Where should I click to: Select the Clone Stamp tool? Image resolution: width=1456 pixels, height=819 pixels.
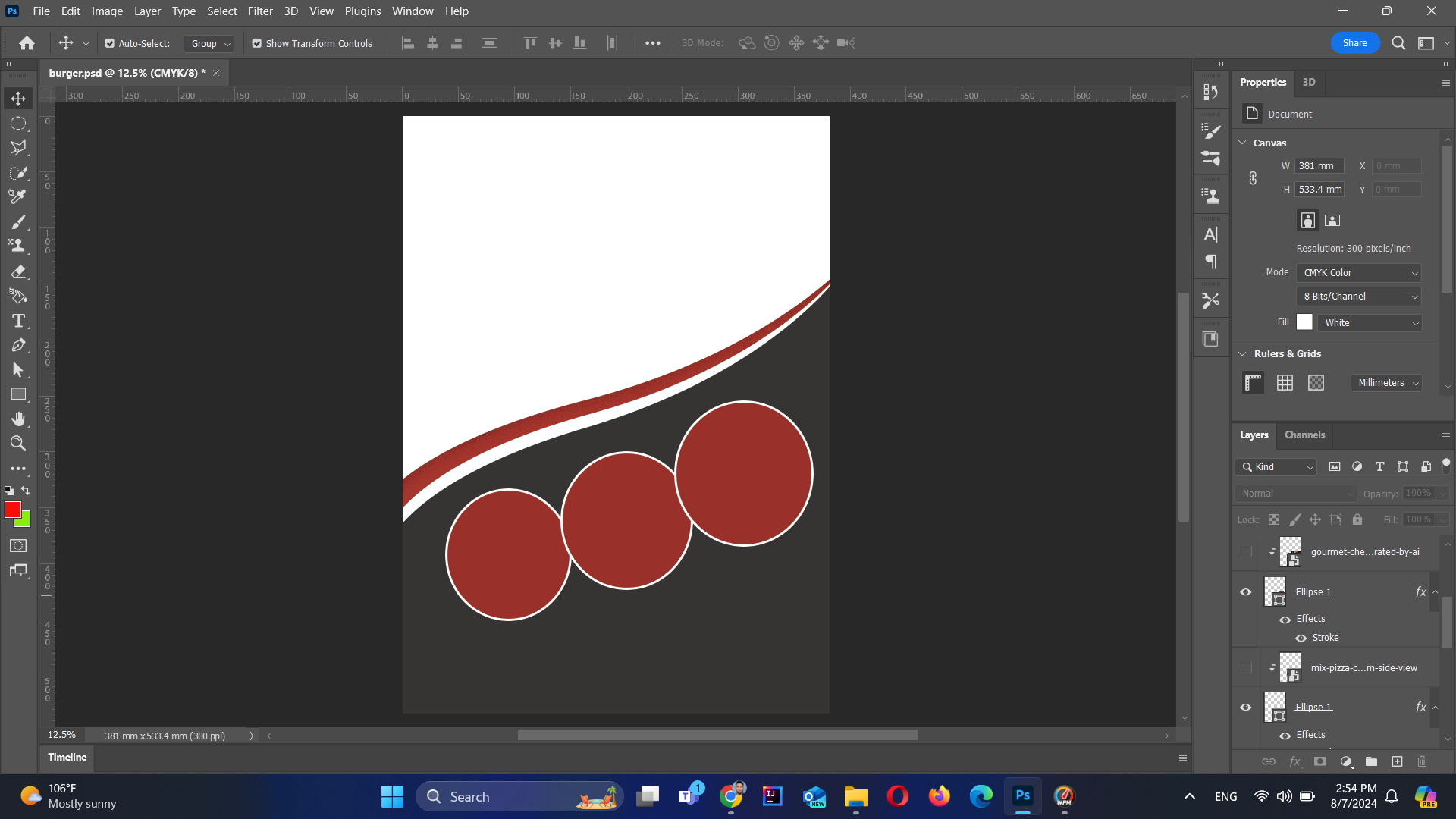tap(18, 246)
